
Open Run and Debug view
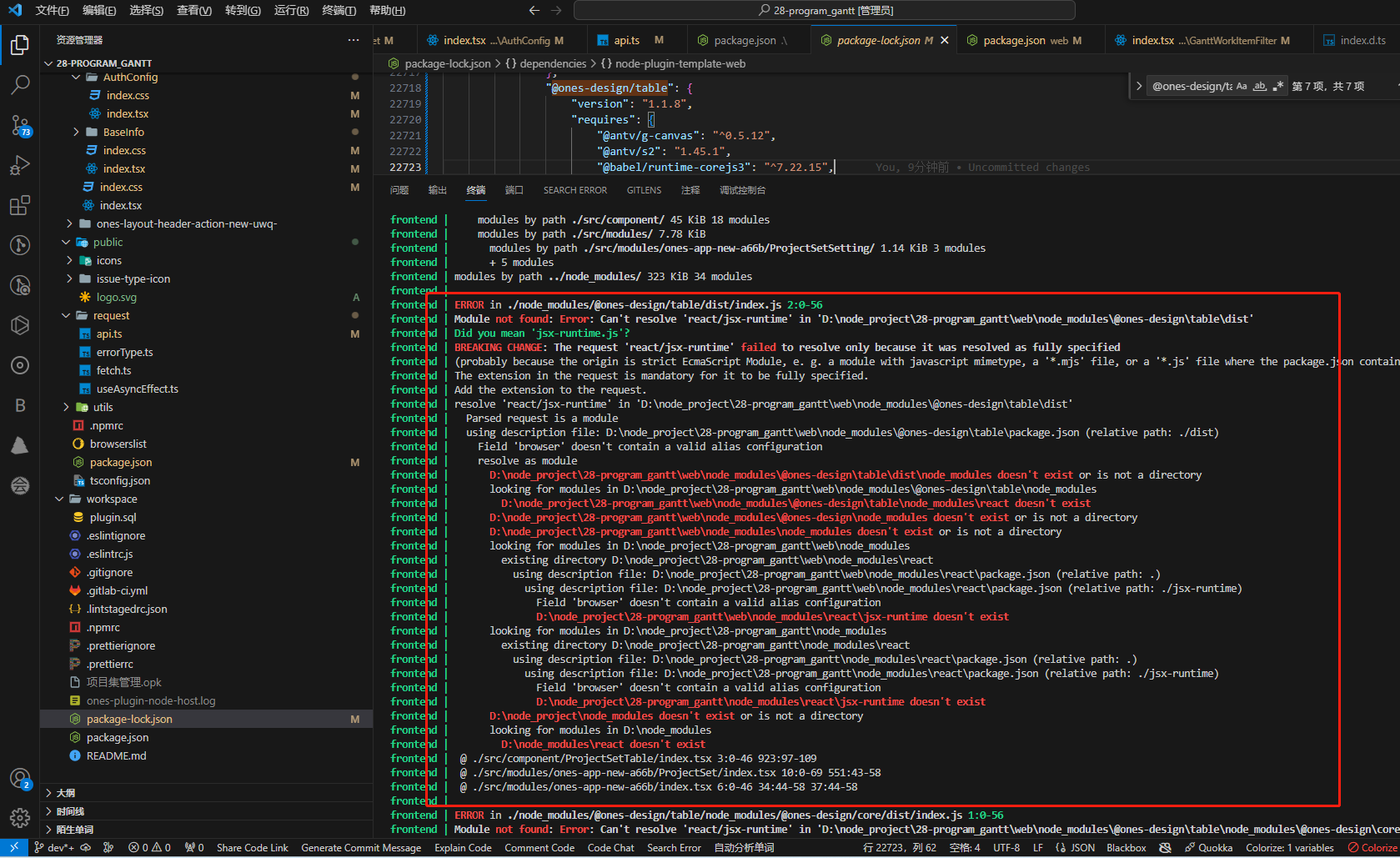point(20,165)
